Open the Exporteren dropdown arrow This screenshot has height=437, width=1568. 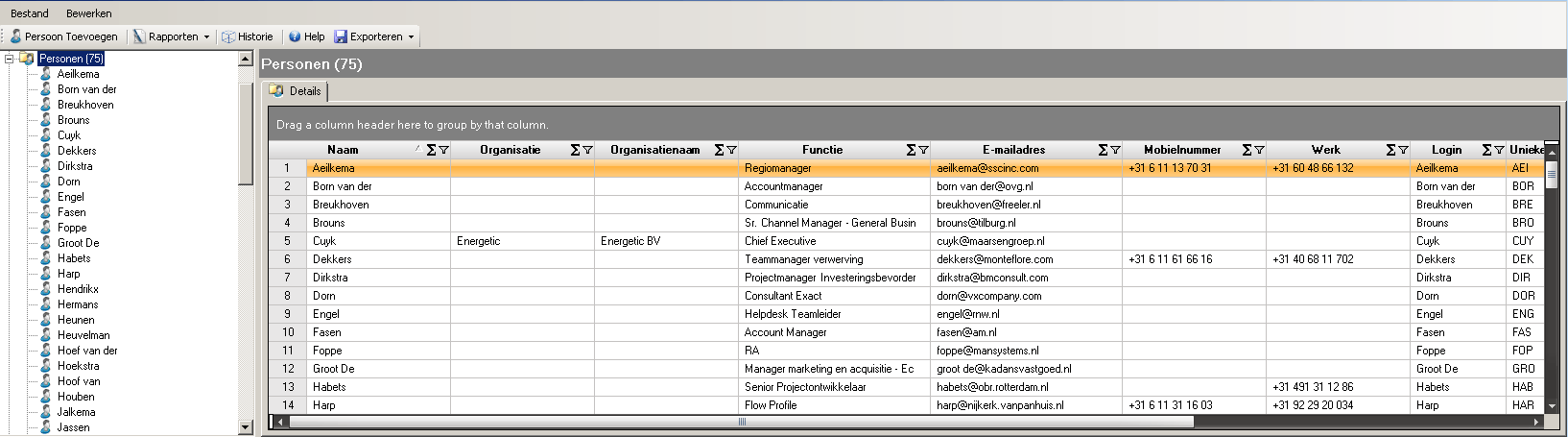coord(411,37)
